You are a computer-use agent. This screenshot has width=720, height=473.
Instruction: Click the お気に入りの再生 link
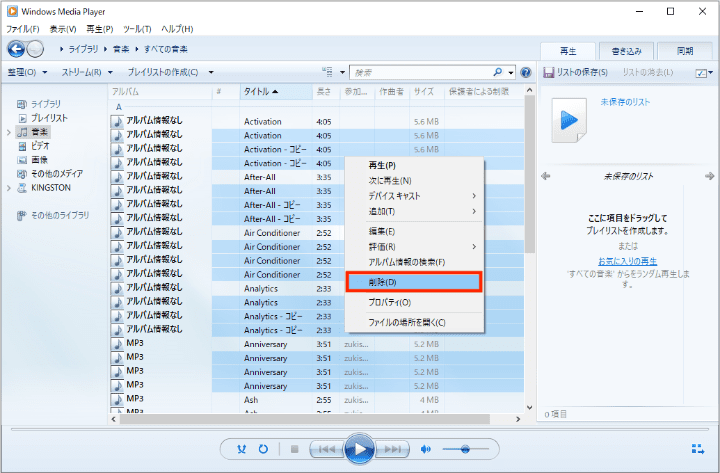pyautogui.click(x=627, y=261)
